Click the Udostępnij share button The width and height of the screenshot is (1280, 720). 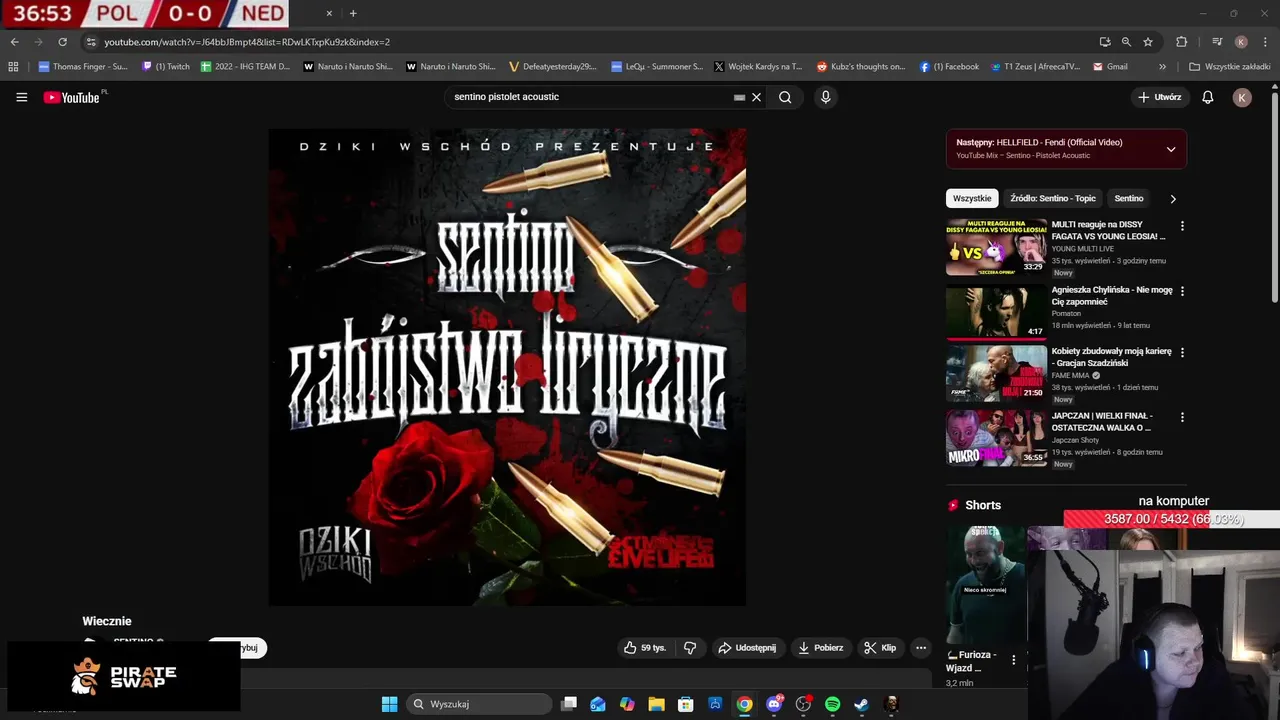pyautogui.click(x=747, y=648)
